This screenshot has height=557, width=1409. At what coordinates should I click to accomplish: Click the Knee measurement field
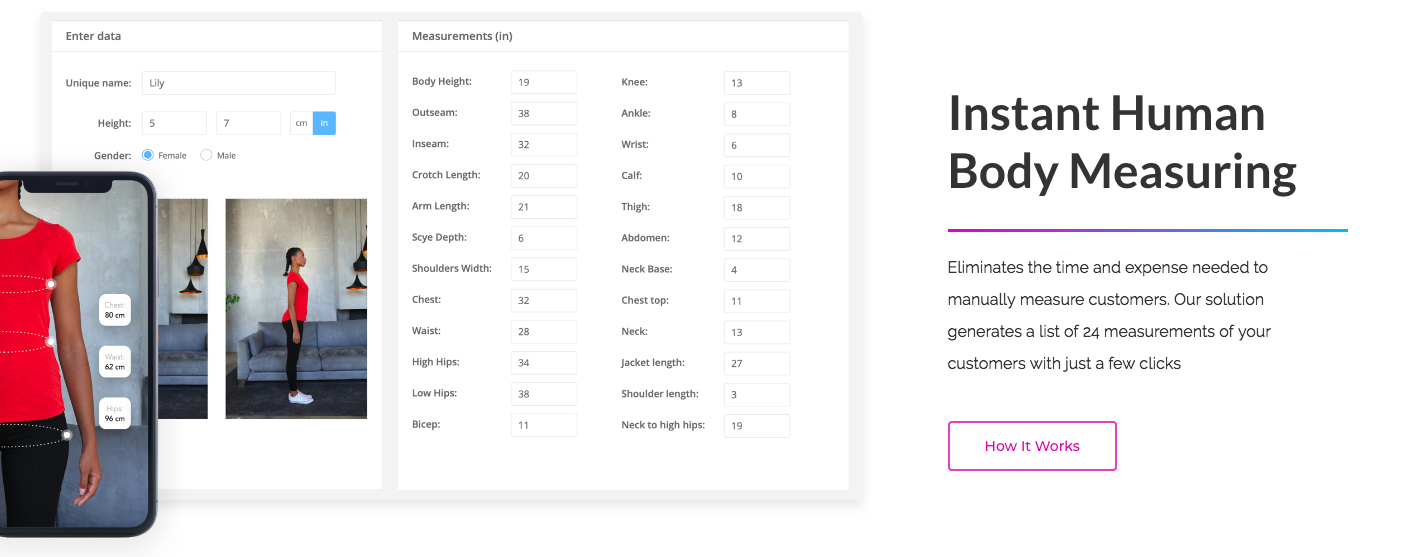(x=756, y=83)
